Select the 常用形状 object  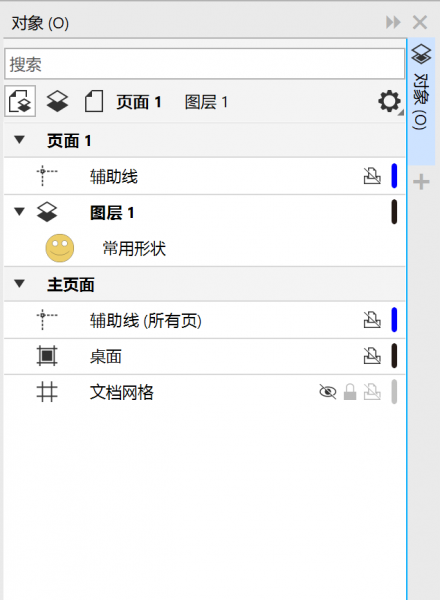134,249
